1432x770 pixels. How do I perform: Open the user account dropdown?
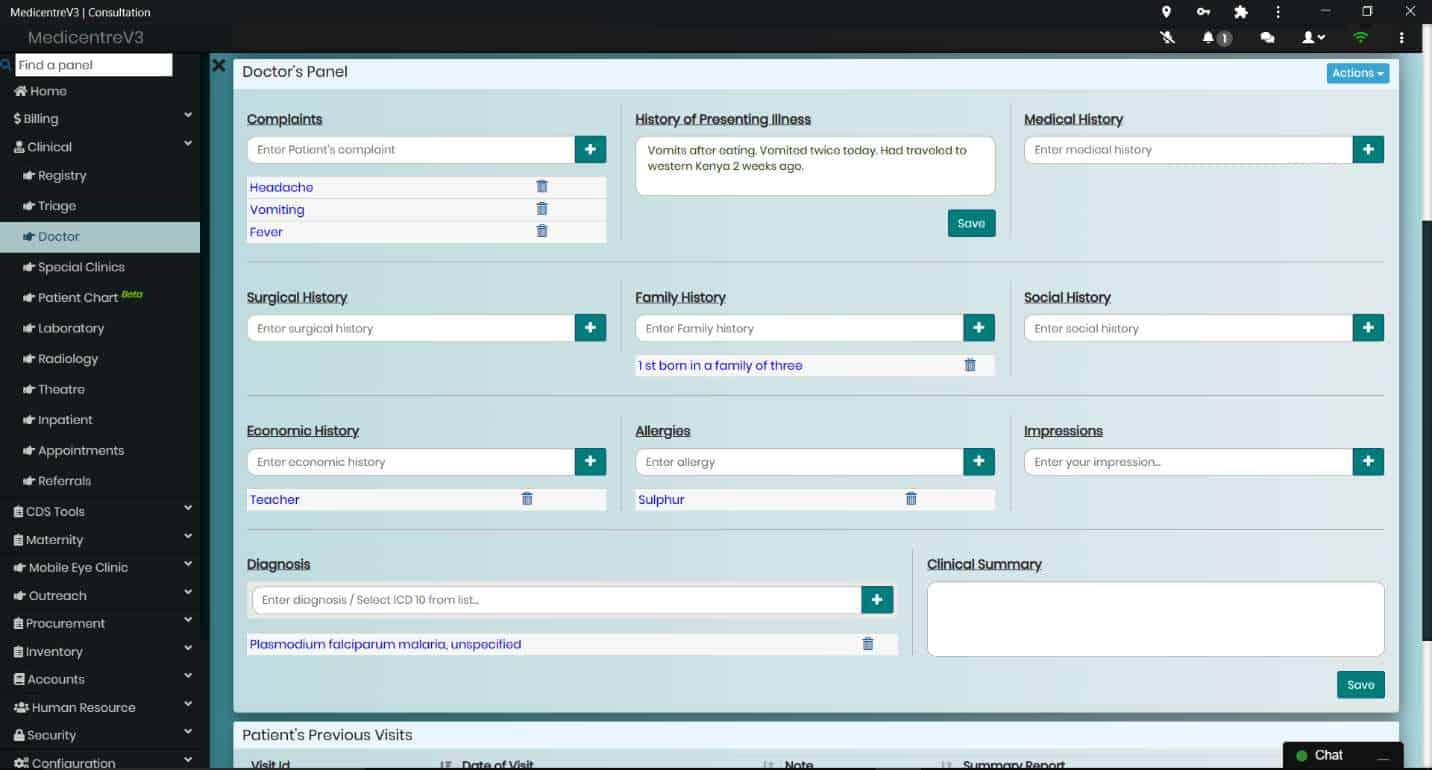1313,38
